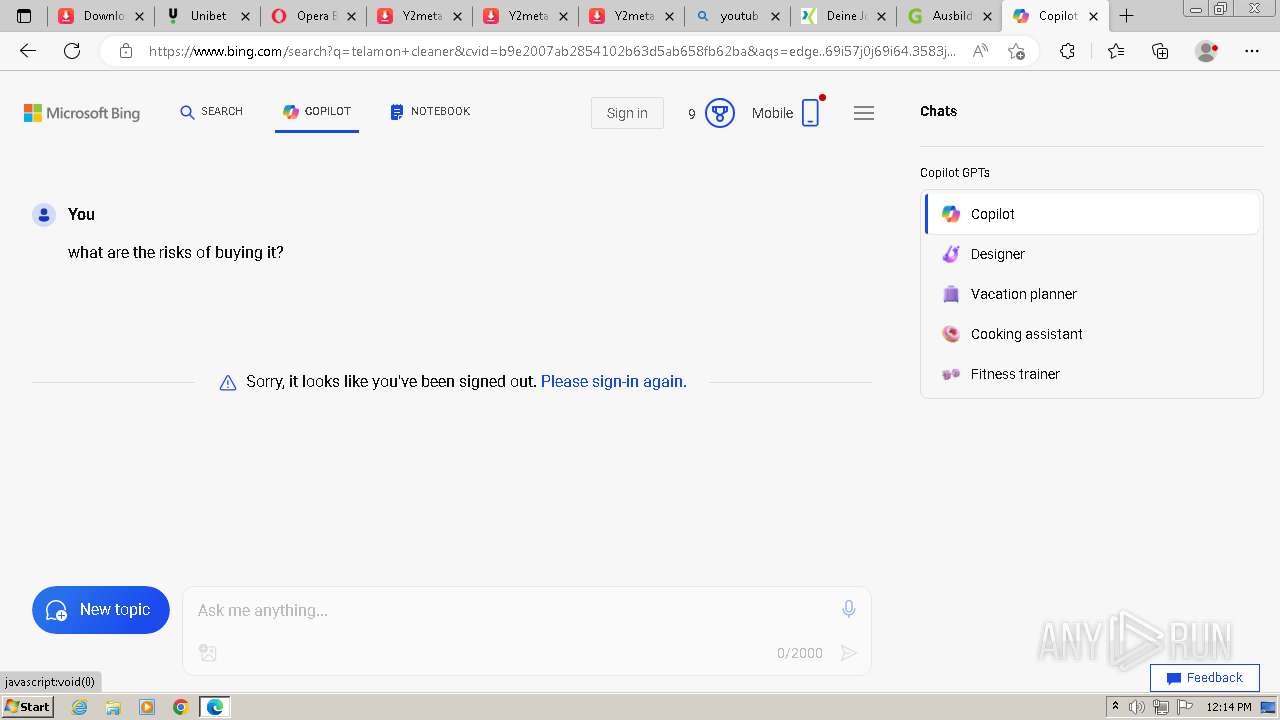Viewport: 1280px width, 720px height.
Task: Open Microsoft Rewards trophy icon
Action: click(x=720, y=113)
